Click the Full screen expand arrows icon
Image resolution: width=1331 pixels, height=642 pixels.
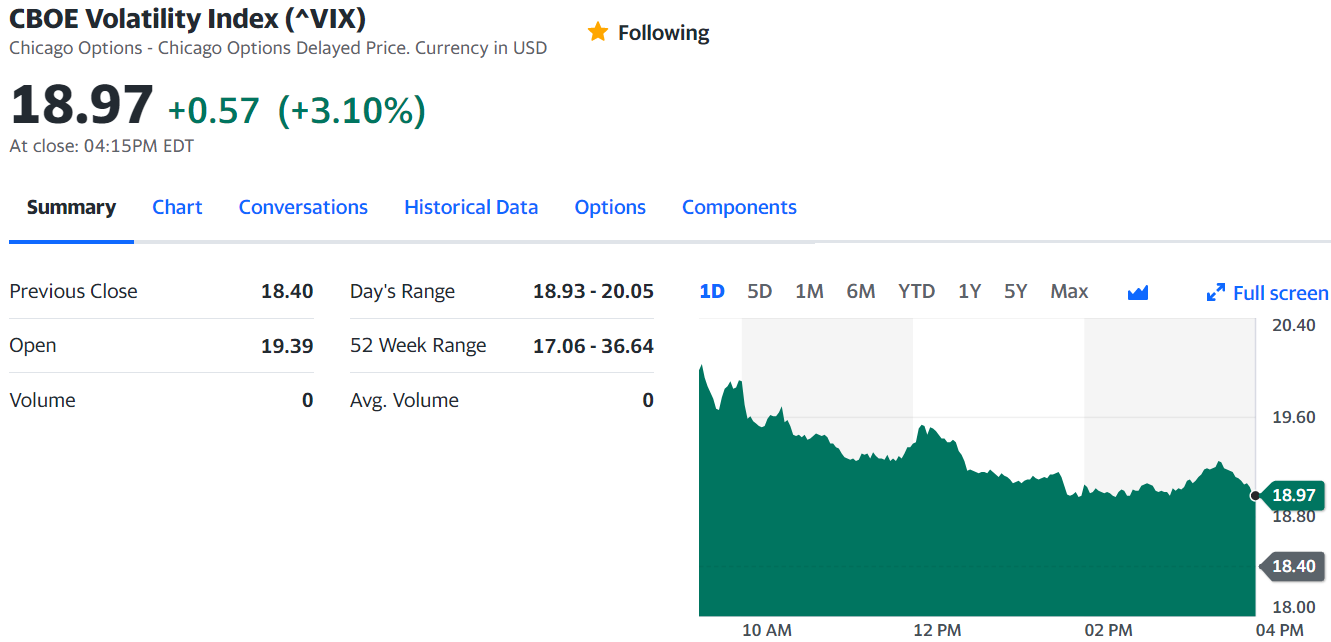1216,293
